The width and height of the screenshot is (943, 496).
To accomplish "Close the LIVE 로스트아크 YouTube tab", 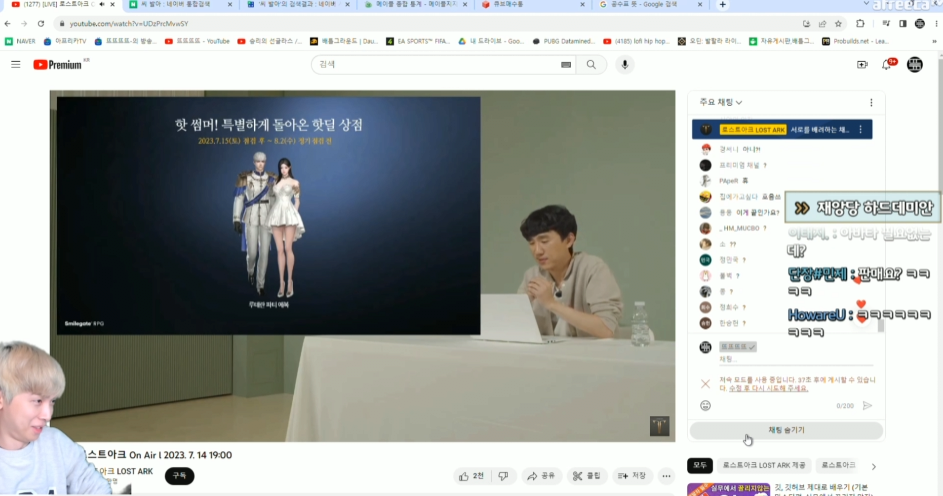I will click(x=112, y=4).
